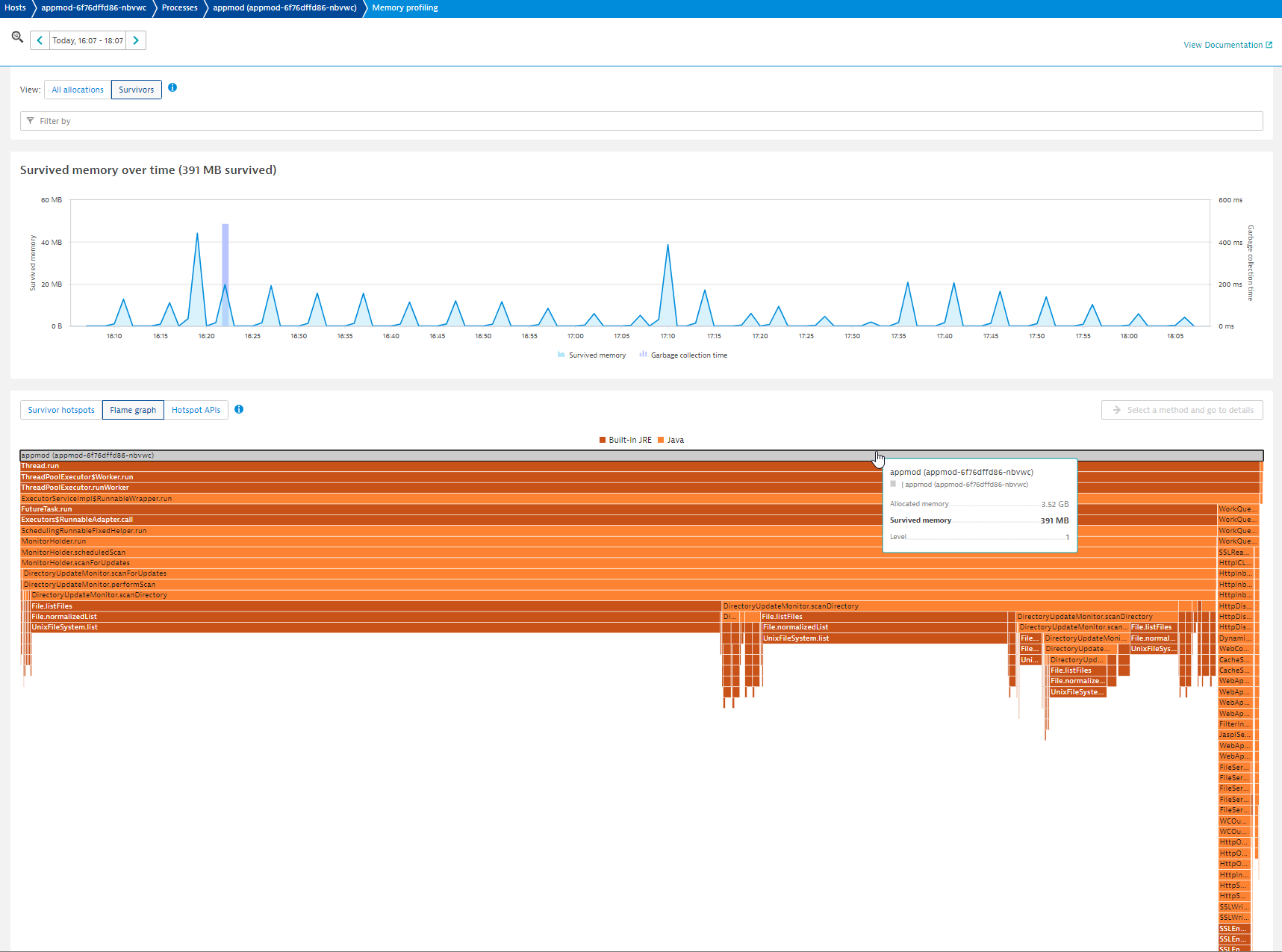The width and height of the screenshot is (1282, 952).
Task: Click the Processes breadcrumb link
Action: pos(179,8)
